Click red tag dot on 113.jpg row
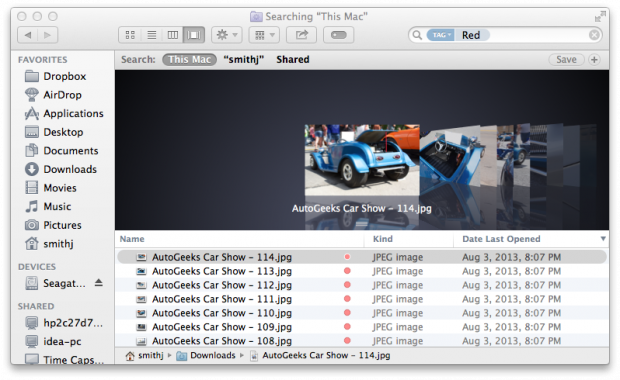Image resolution: width=620 pixels, height=380 pixels. coord(347,271)
